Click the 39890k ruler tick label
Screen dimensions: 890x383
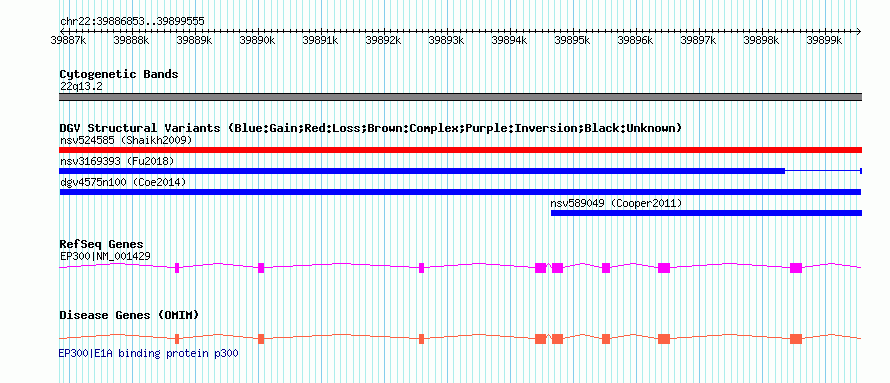[257, 40]
